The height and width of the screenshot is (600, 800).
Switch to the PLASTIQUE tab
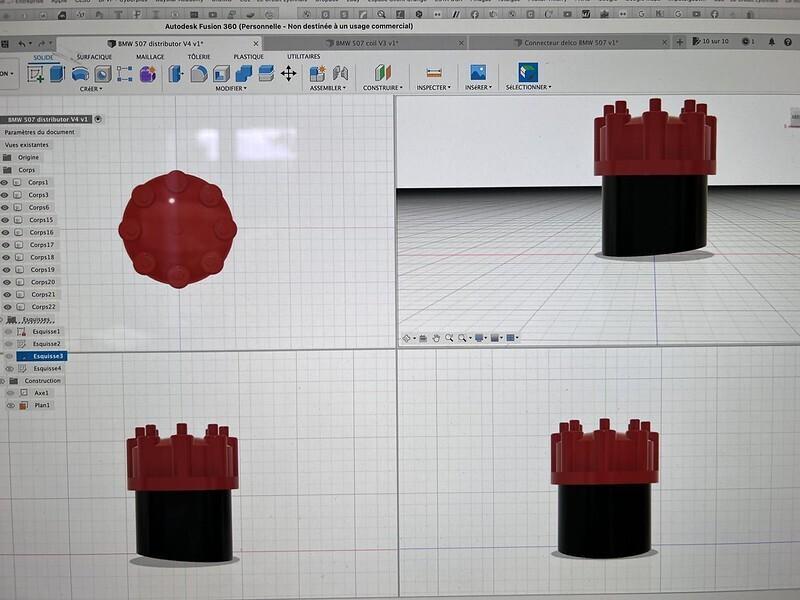pyautogui.click(x=248, y=57)
